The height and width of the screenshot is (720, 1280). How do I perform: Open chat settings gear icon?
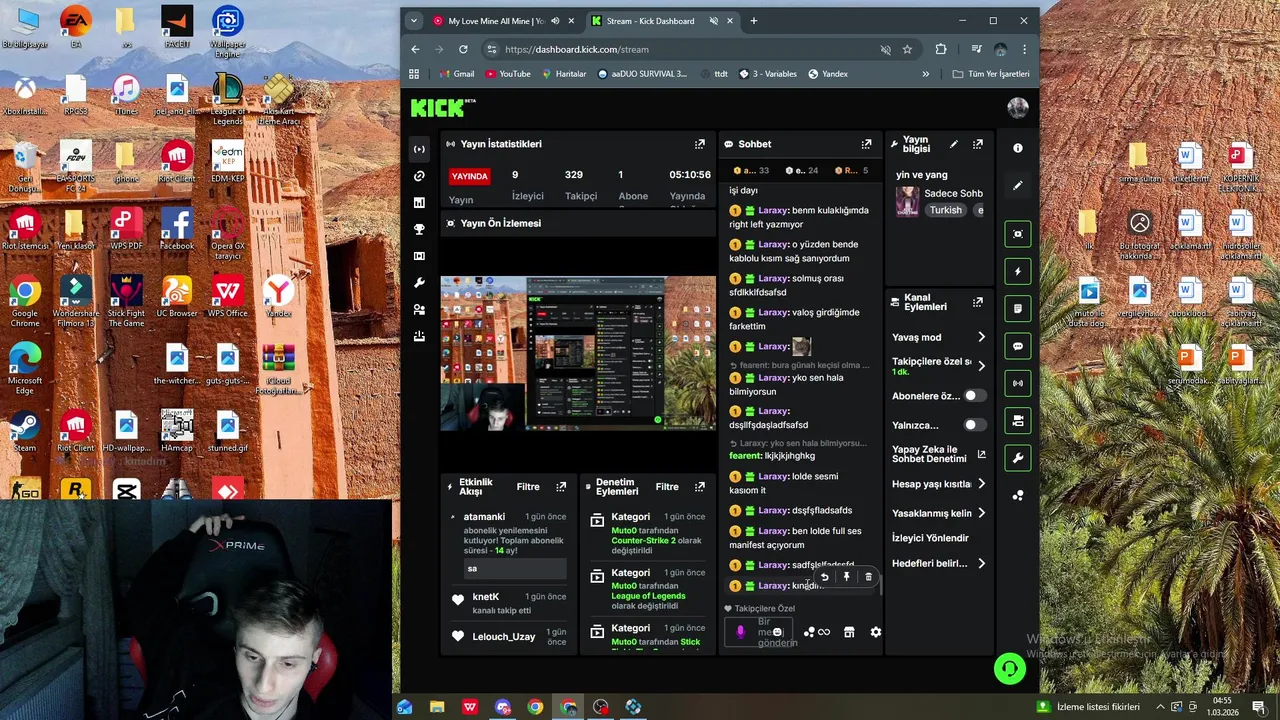click(875, 632)
